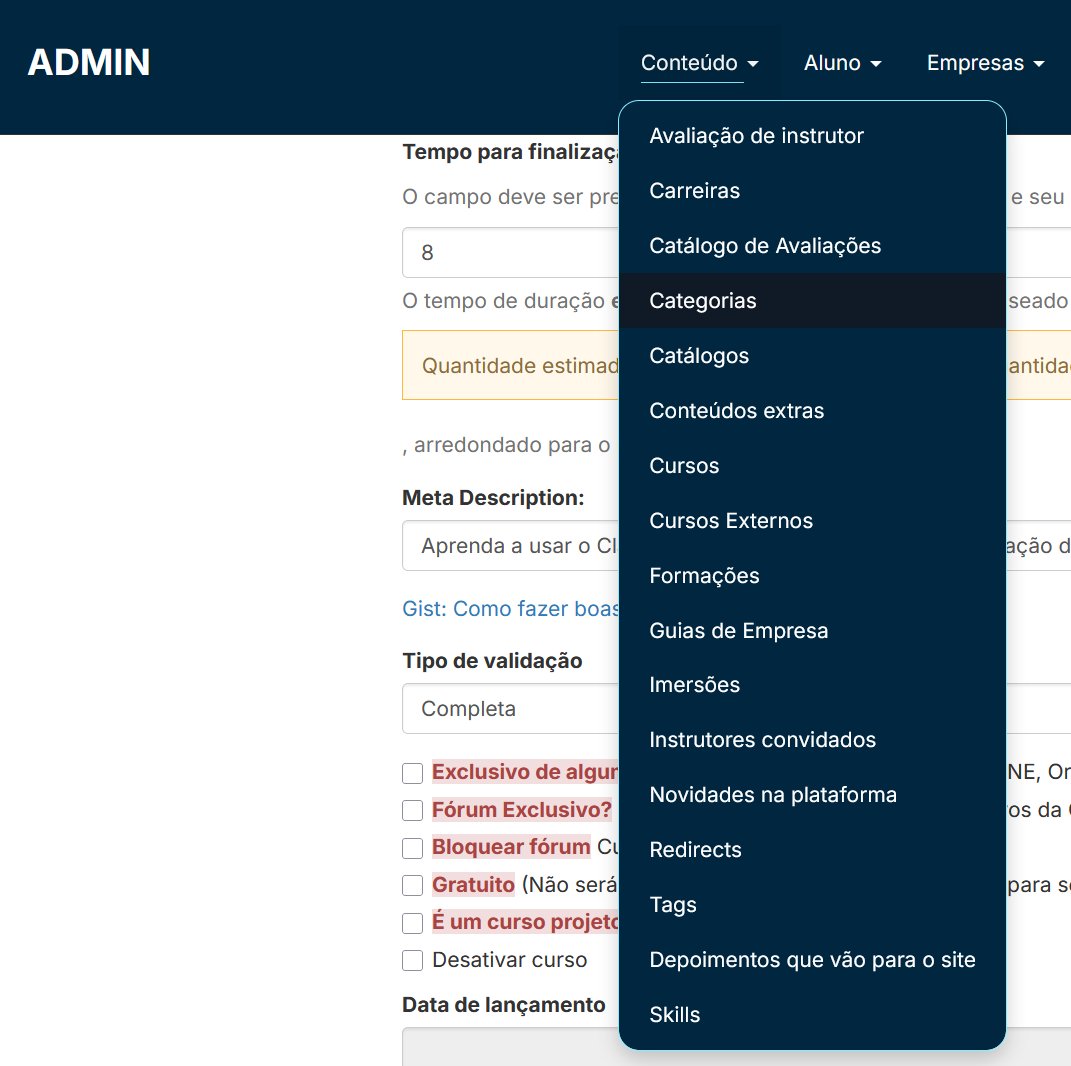Click the ADMIN logo
The height and width of the screenshot is (1066, 1071).
(89, 62)
